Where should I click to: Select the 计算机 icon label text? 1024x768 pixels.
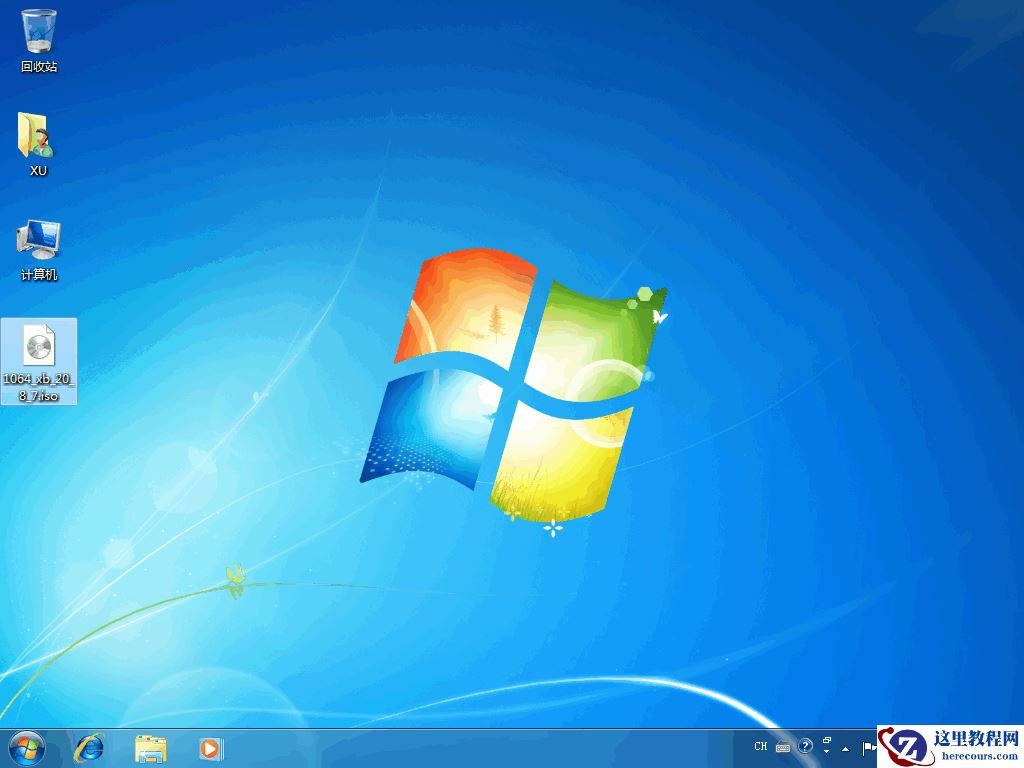(x=39, y=272)
